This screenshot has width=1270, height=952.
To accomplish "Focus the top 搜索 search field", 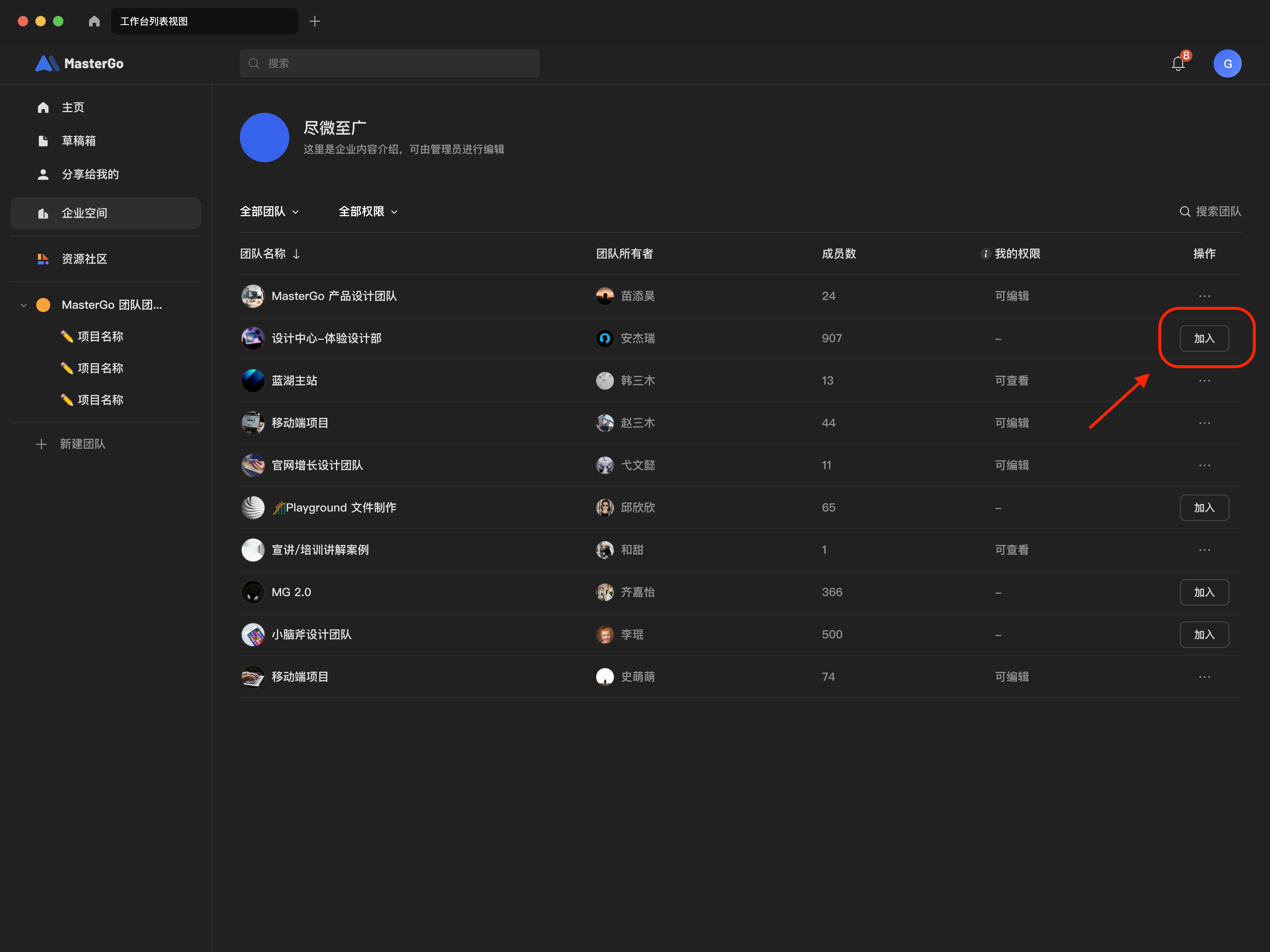I will point(390,64).
